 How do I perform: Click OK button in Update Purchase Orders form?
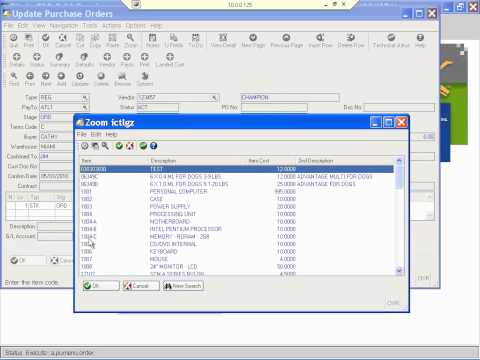(26, 260)
